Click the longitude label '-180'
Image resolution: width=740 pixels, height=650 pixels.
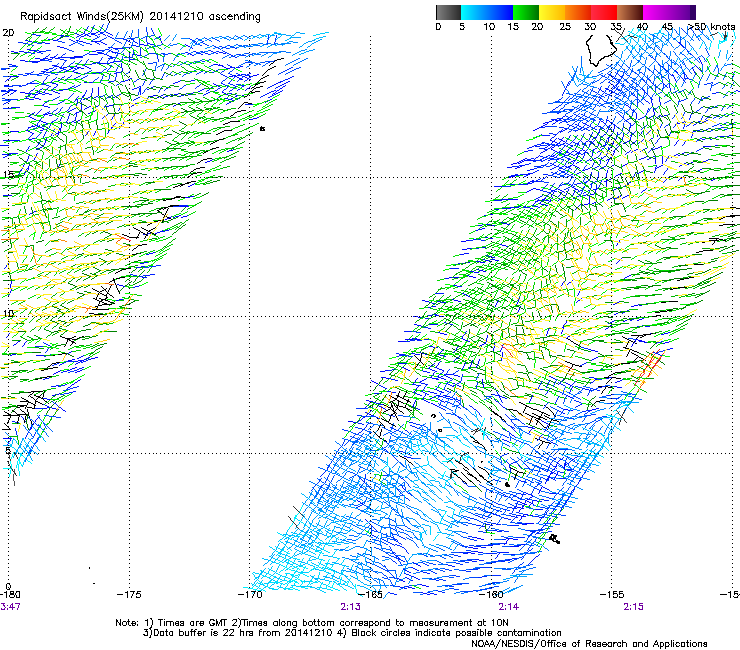(10, 595)
